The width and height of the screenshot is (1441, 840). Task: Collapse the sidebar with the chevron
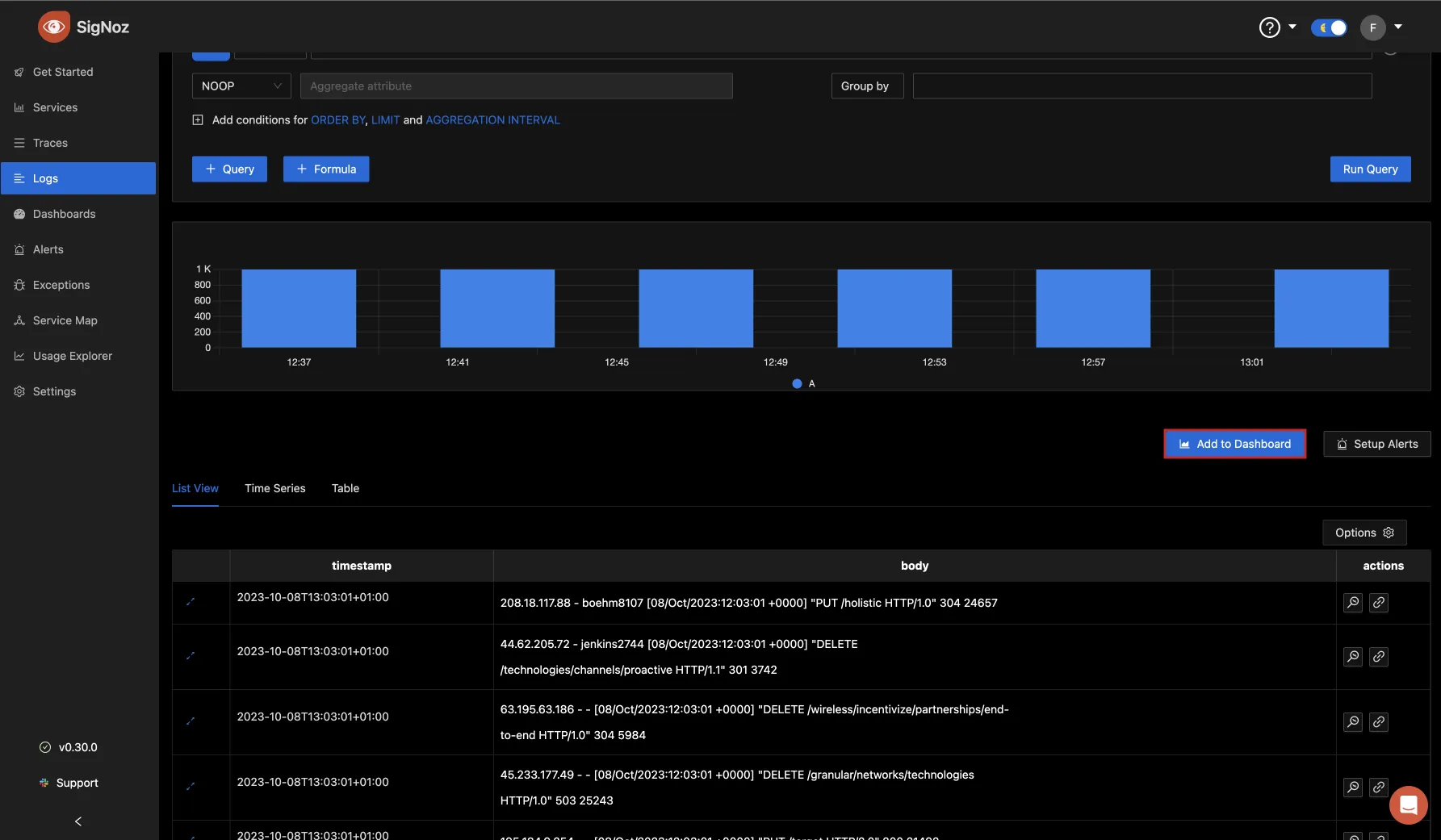tap(78, 821)
